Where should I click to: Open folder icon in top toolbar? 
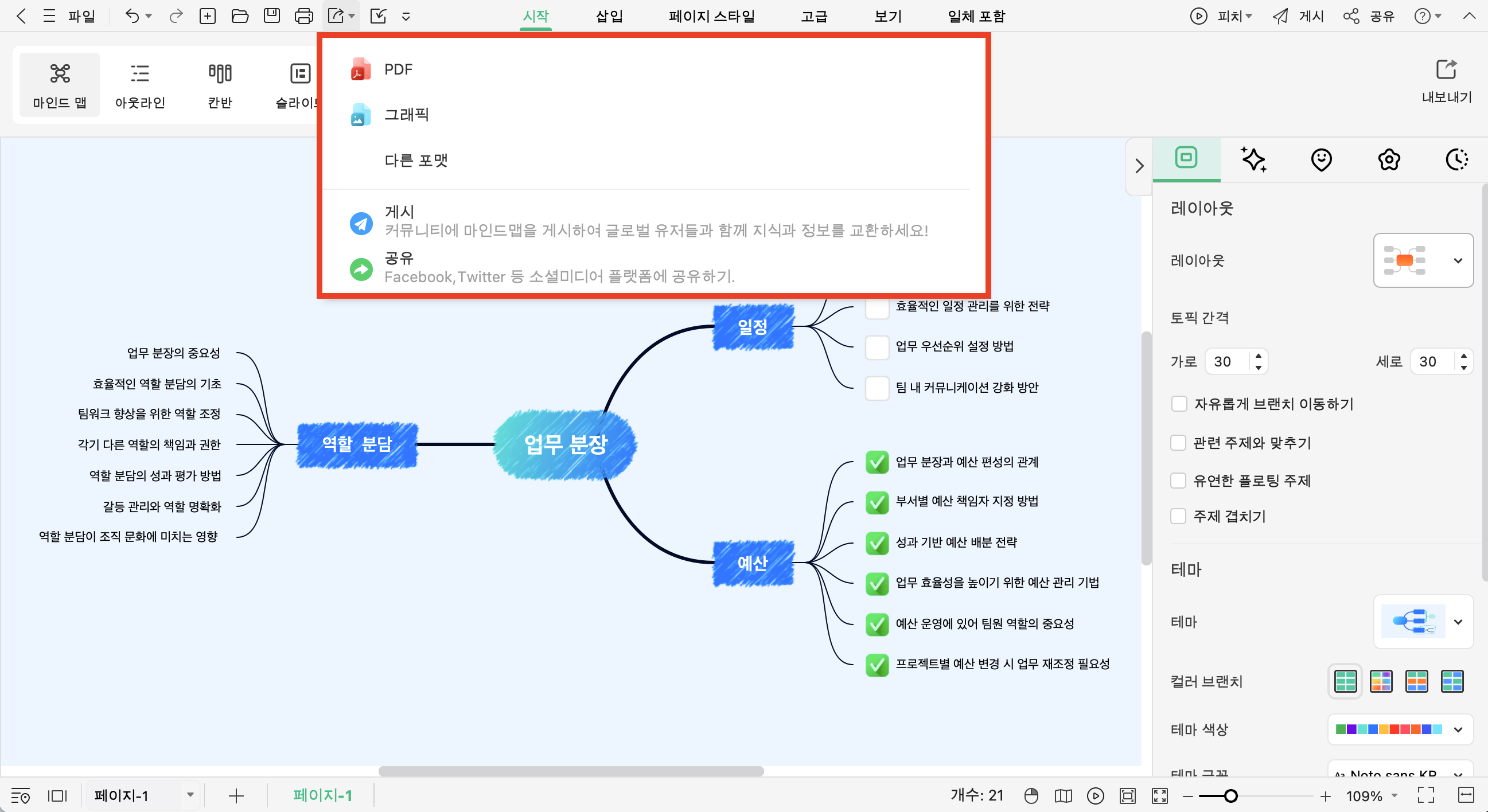(240, 16)
